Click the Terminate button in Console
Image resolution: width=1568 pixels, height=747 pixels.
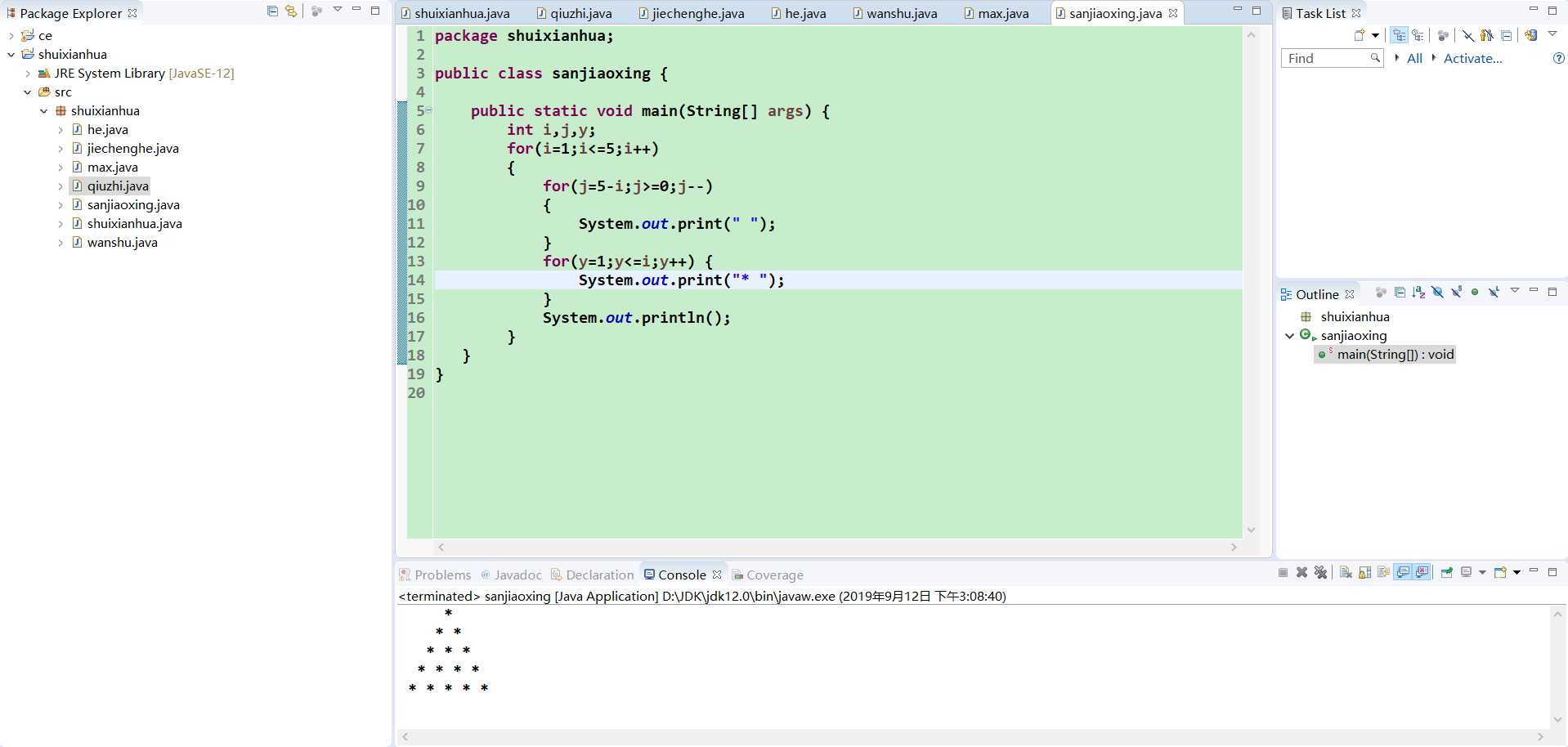click(x=1283, y=573)
